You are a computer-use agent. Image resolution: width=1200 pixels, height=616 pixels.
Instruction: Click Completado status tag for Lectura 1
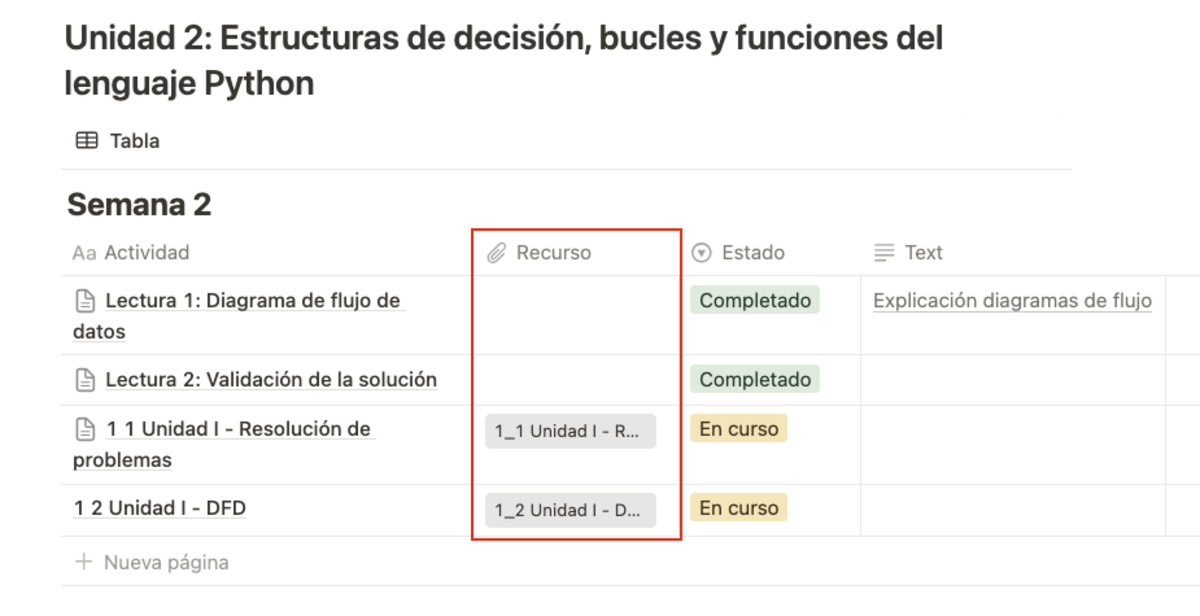[755, 301]
